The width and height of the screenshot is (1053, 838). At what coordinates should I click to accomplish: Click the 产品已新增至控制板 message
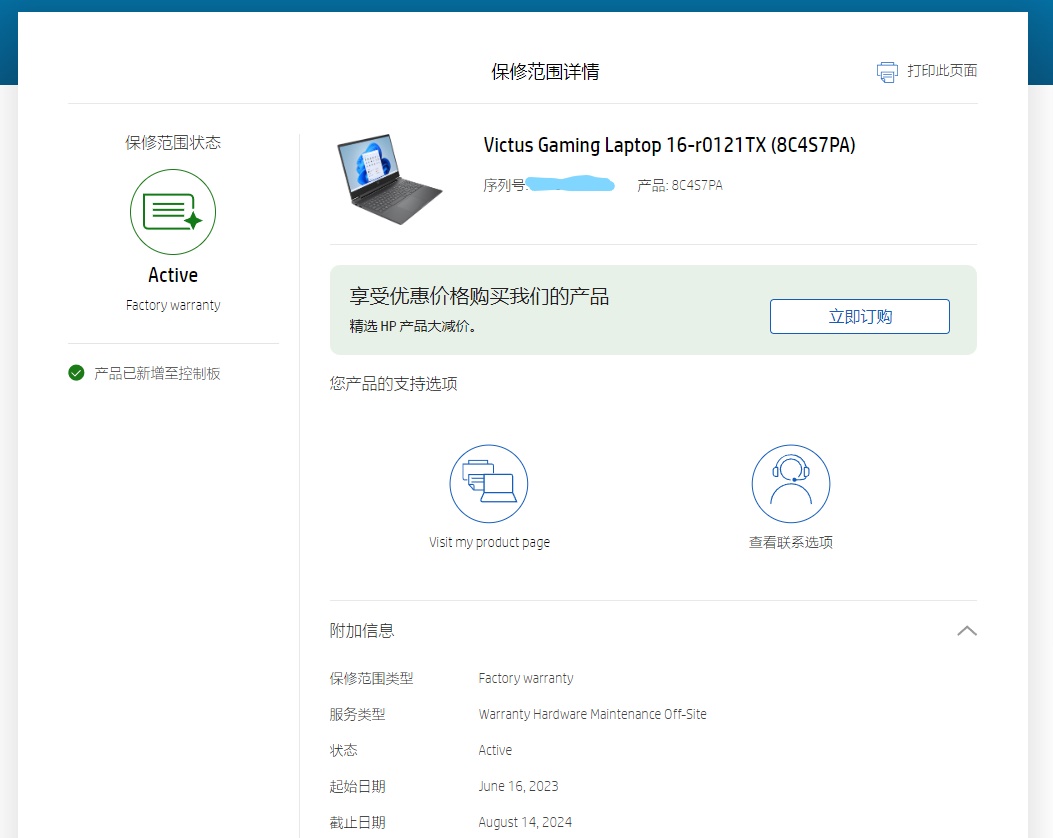[x=157, y=373]
